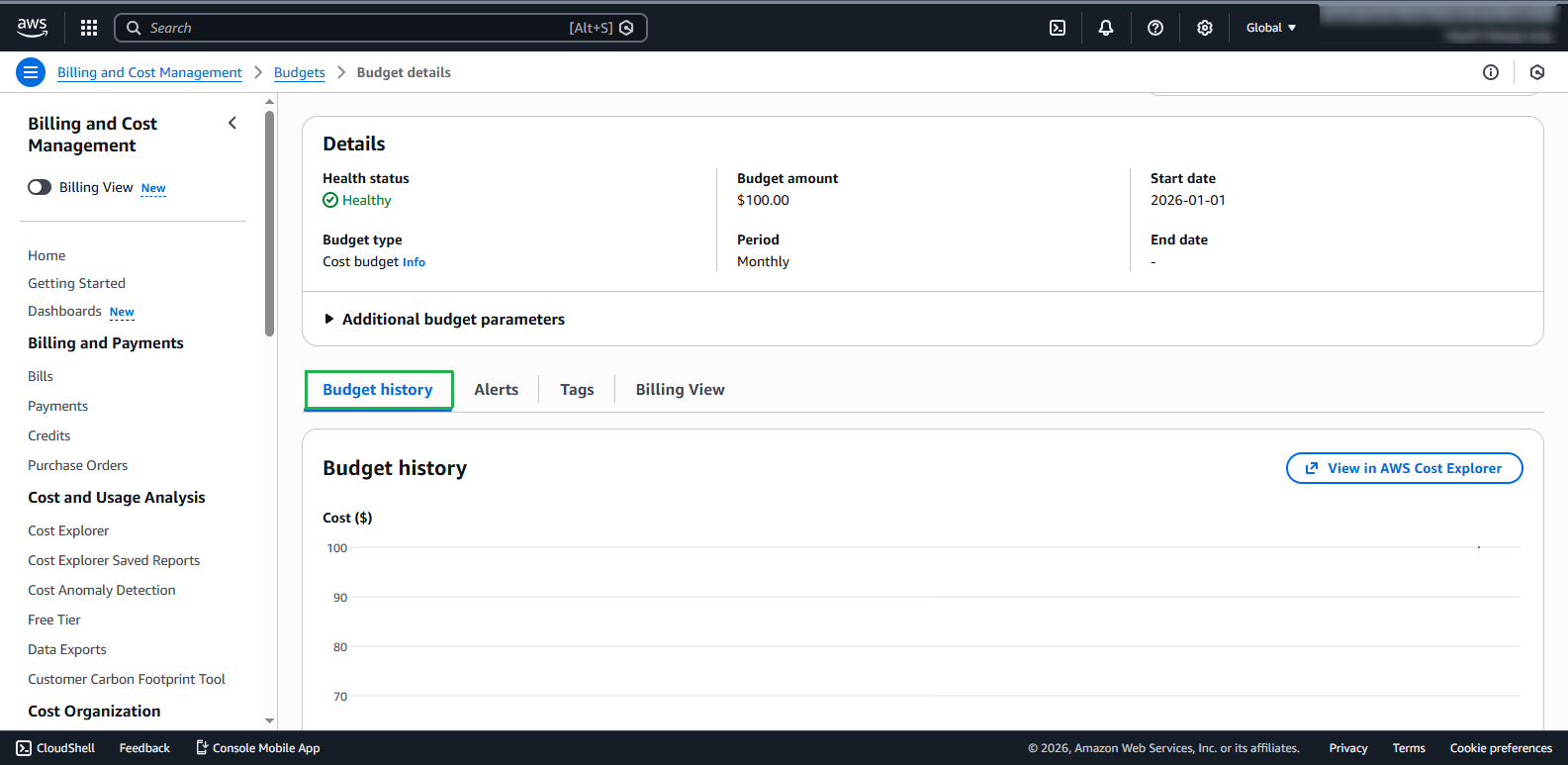Open the settings gear icon
Image resolution: width=1568 pixels, height=765 pixels.
tap(1205, 28)
